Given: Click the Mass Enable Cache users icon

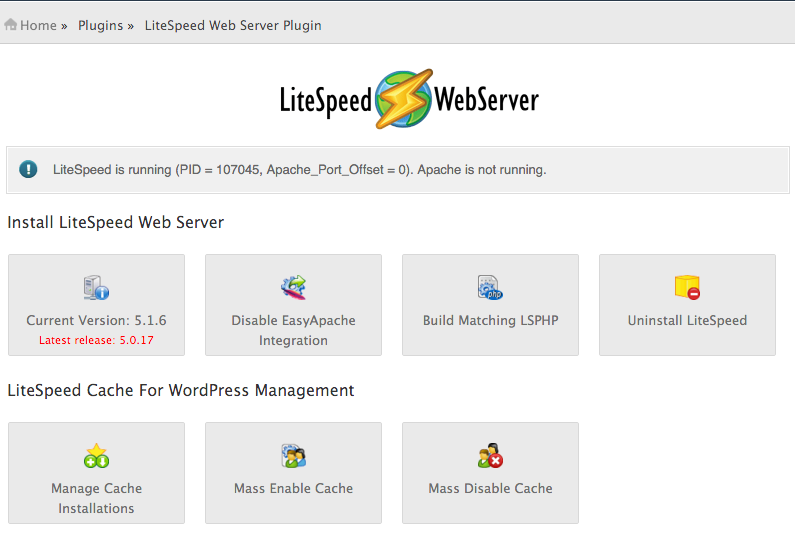Looking at the screenshot, I should pos(294,455).
